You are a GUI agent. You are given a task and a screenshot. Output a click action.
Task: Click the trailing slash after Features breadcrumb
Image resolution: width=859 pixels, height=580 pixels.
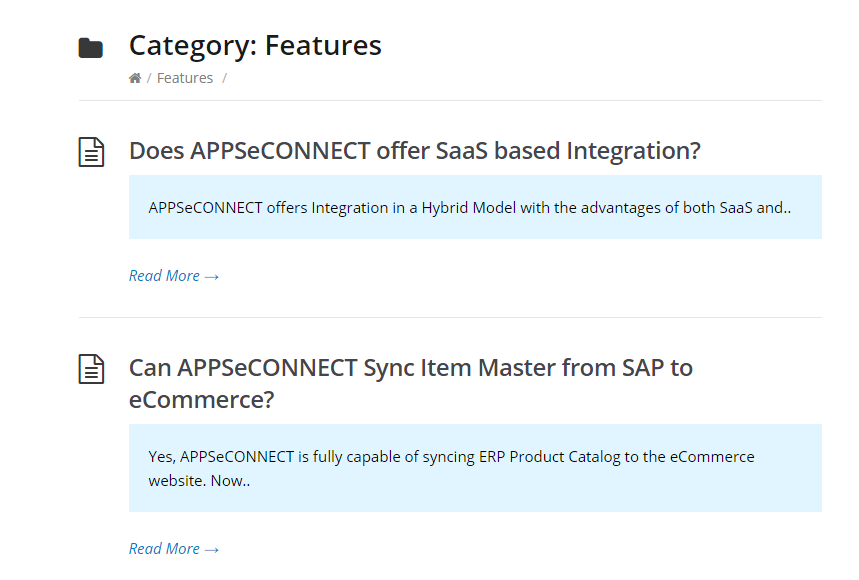point(224,78)
